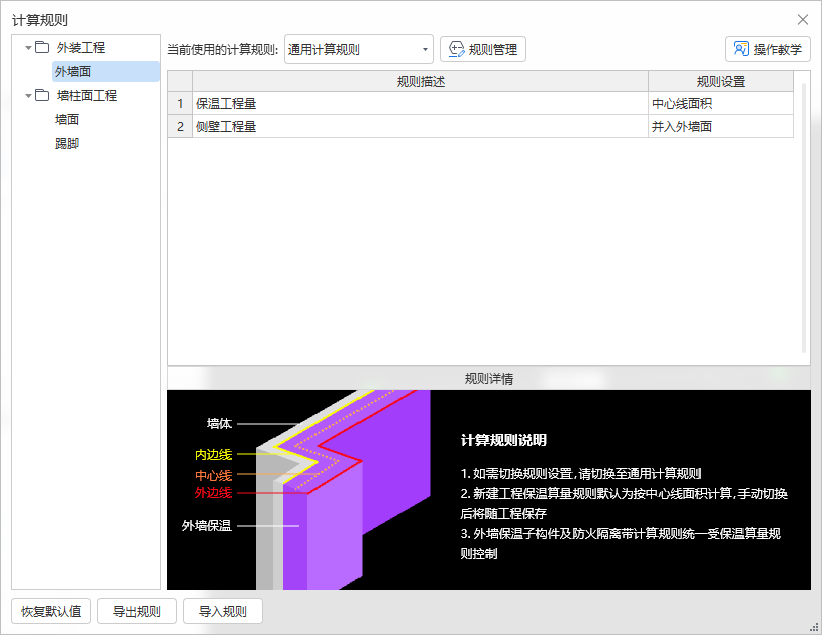
Task: Click the 外装工程 folder icon
Action: click(42, 47)
